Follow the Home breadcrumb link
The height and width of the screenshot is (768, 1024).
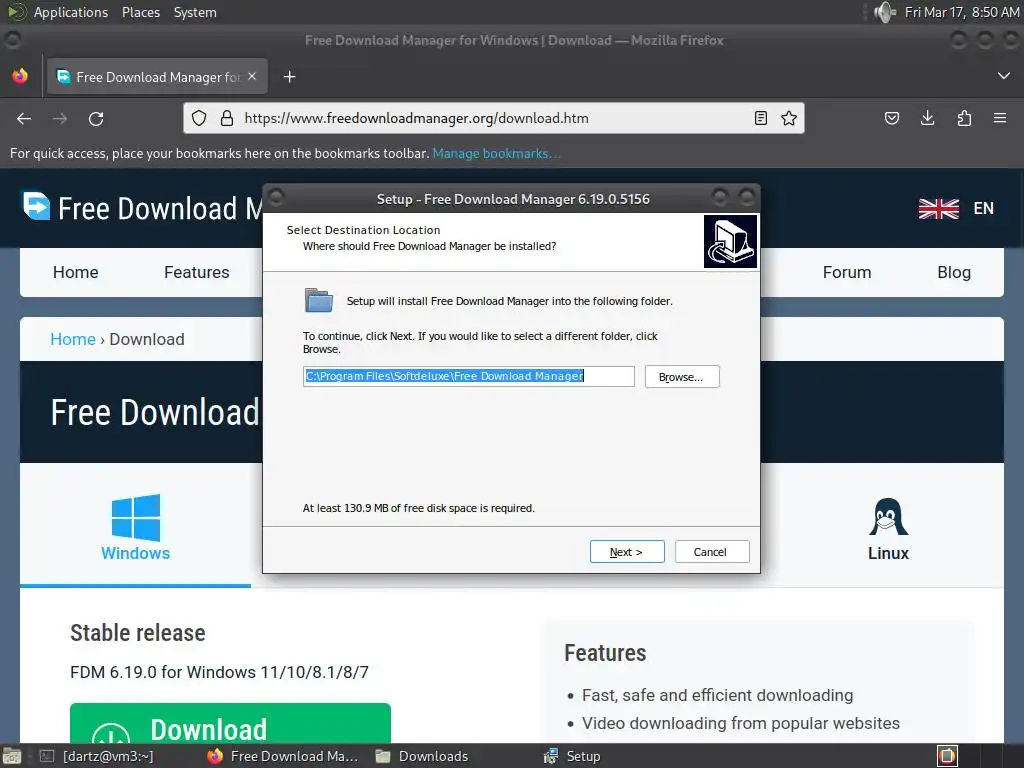pyautogui.click(x=72, y=340)
